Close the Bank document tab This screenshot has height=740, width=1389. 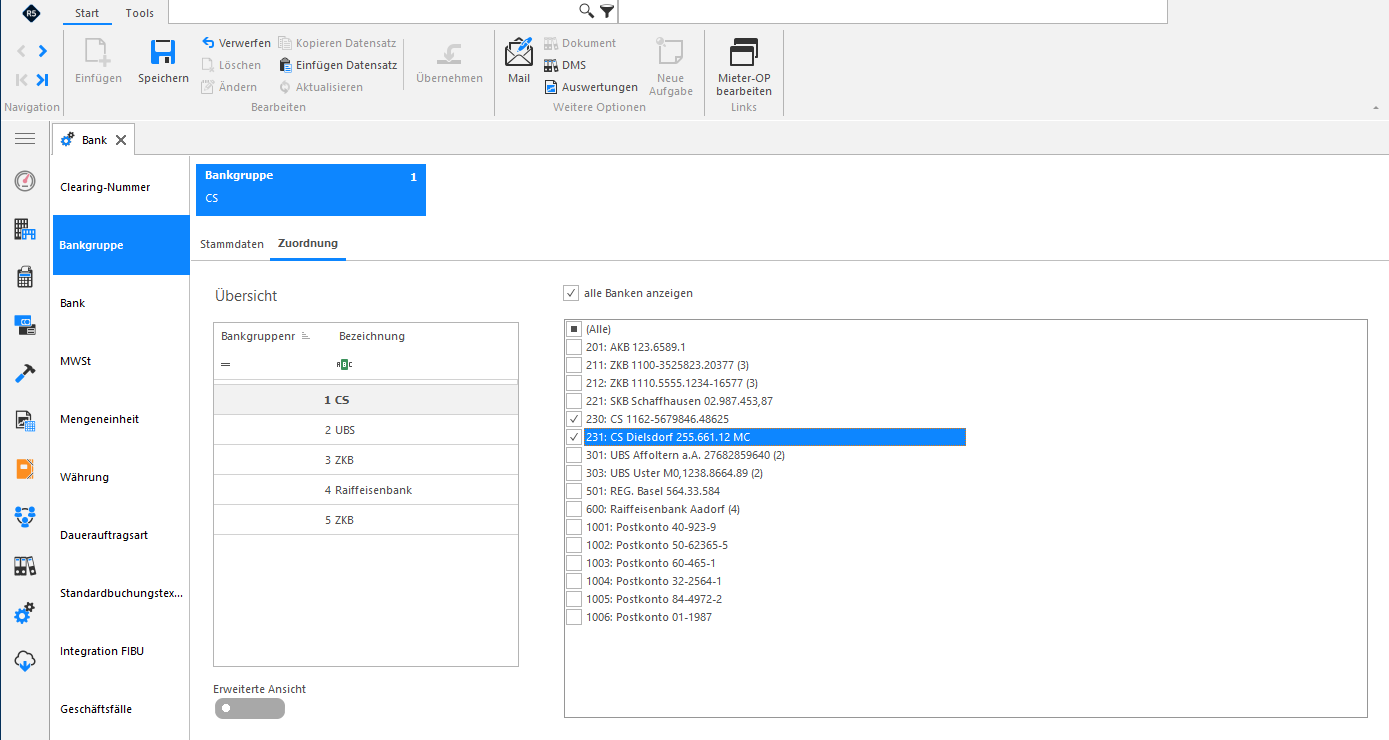121,140
